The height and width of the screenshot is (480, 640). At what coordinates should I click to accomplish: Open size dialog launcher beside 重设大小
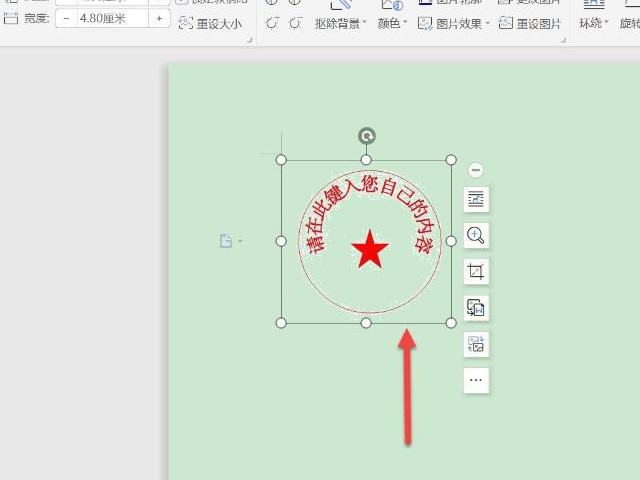pos(250,40)
